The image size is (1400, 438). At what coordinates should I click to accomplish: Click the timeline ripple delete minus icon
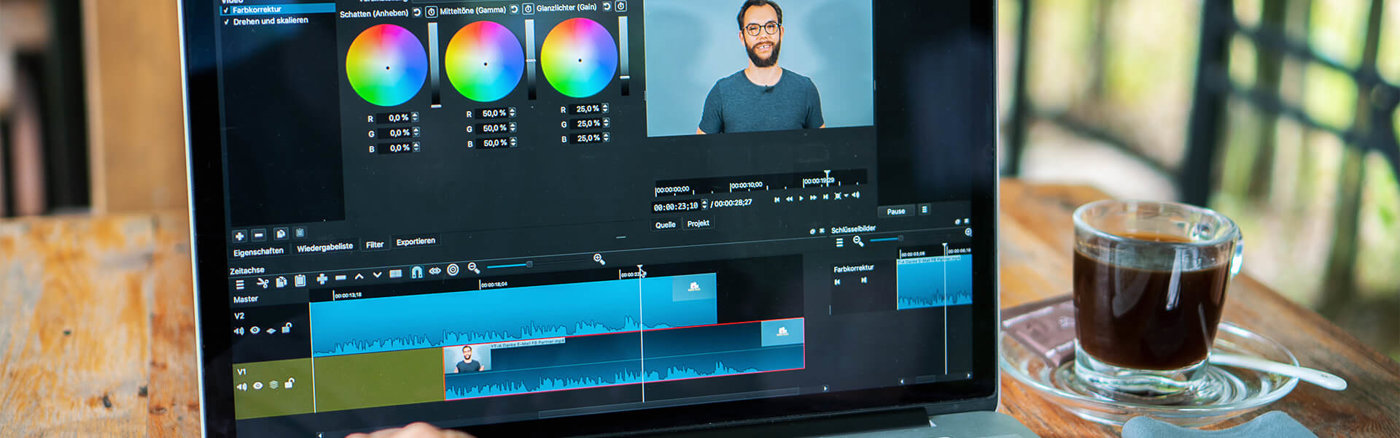[x=341, y=278]
